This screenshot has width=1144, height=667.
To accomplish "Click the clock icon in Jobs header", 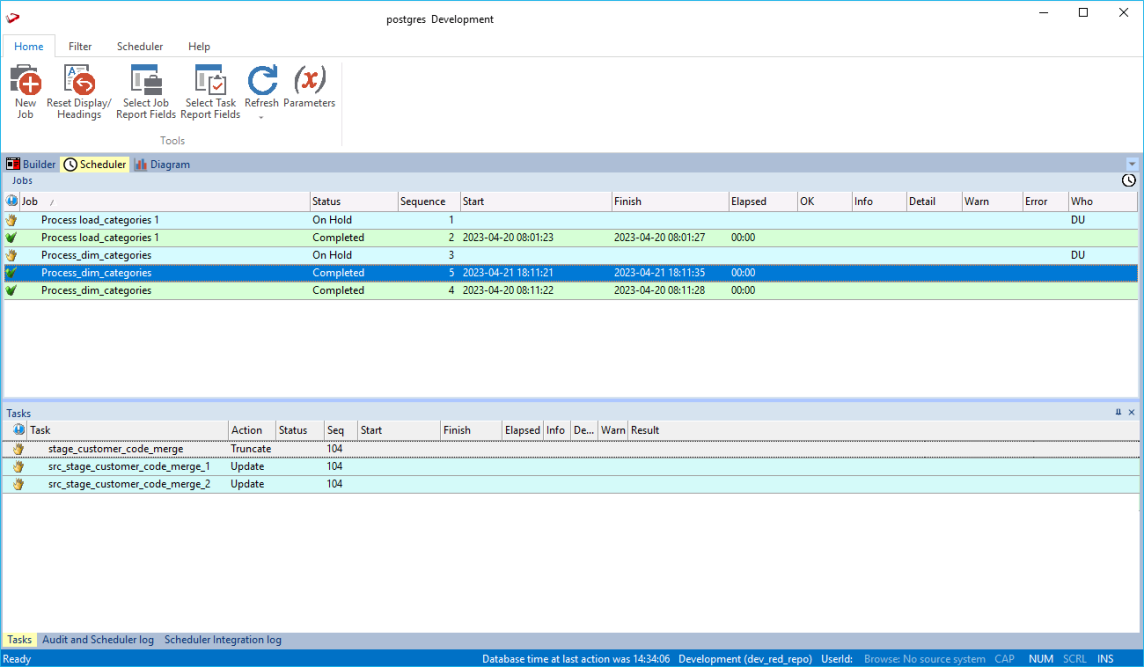I will [x=1129, y=181].
